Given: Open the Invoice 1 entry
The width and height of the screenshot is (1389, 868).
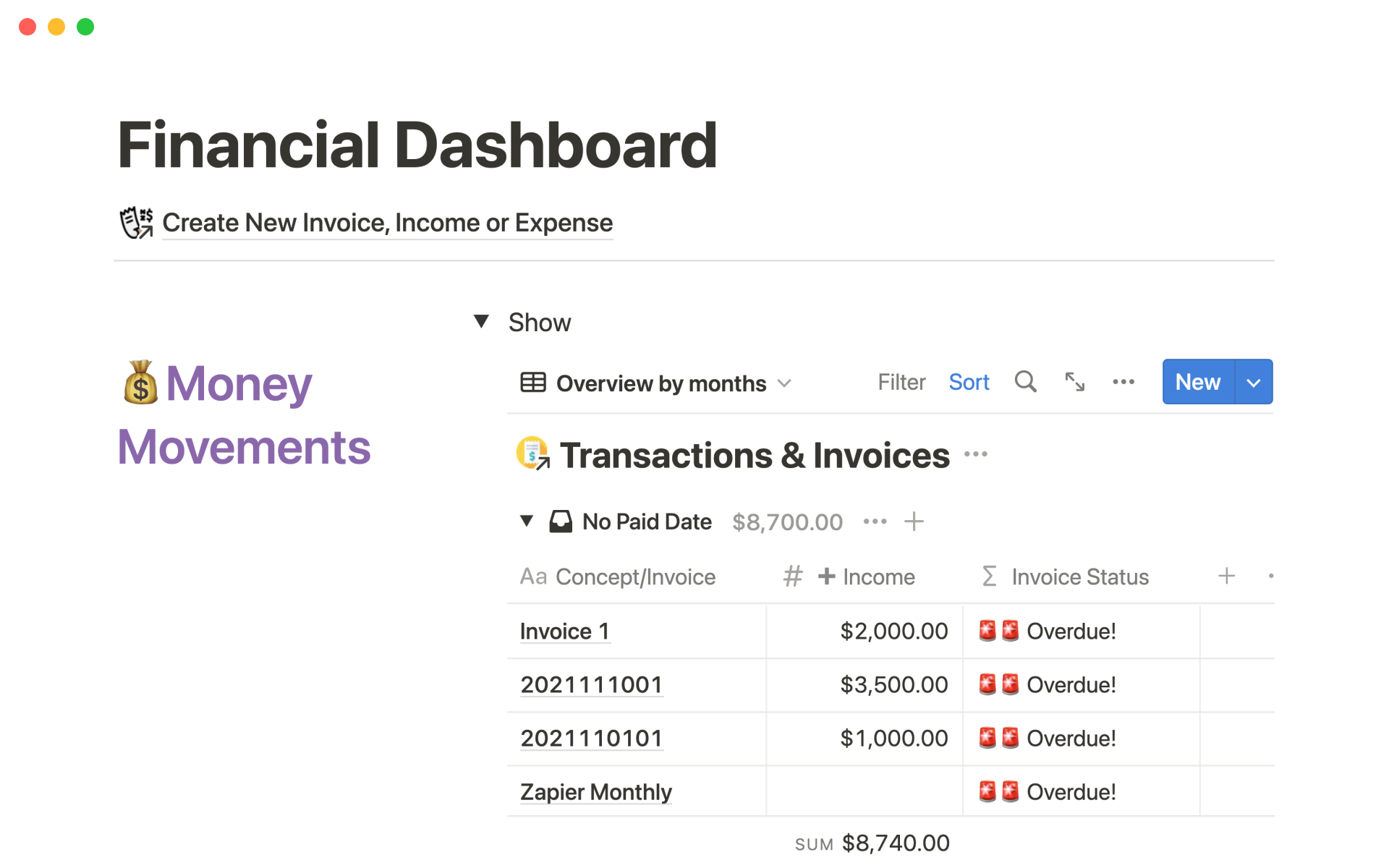Looking at the screenshot, I should 564,631.
